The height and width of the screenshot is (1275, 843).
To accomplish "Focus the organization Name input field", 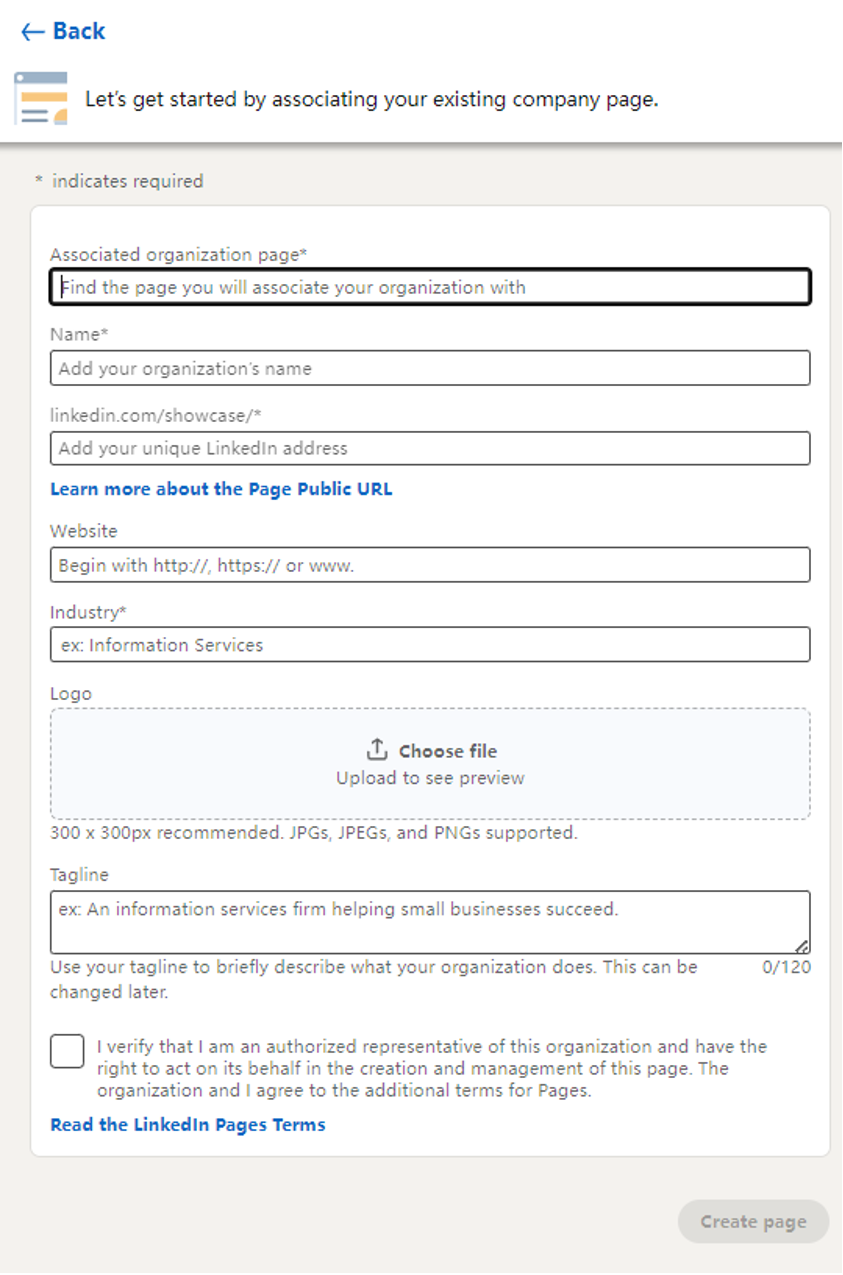I will pyautogui.click(x=430, y=368).
